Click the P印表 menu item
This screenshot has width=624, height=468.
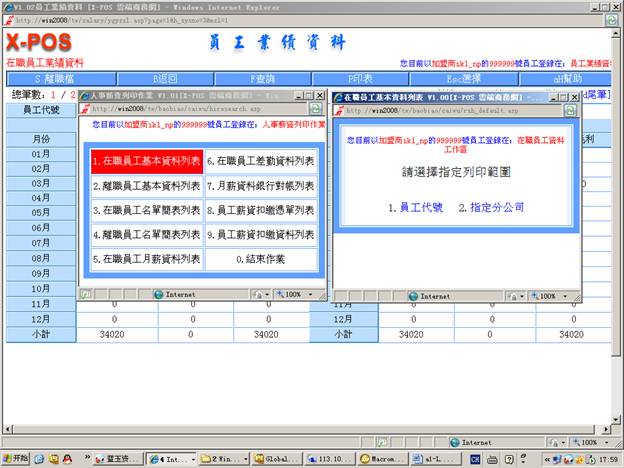click(x=364, y=78)
